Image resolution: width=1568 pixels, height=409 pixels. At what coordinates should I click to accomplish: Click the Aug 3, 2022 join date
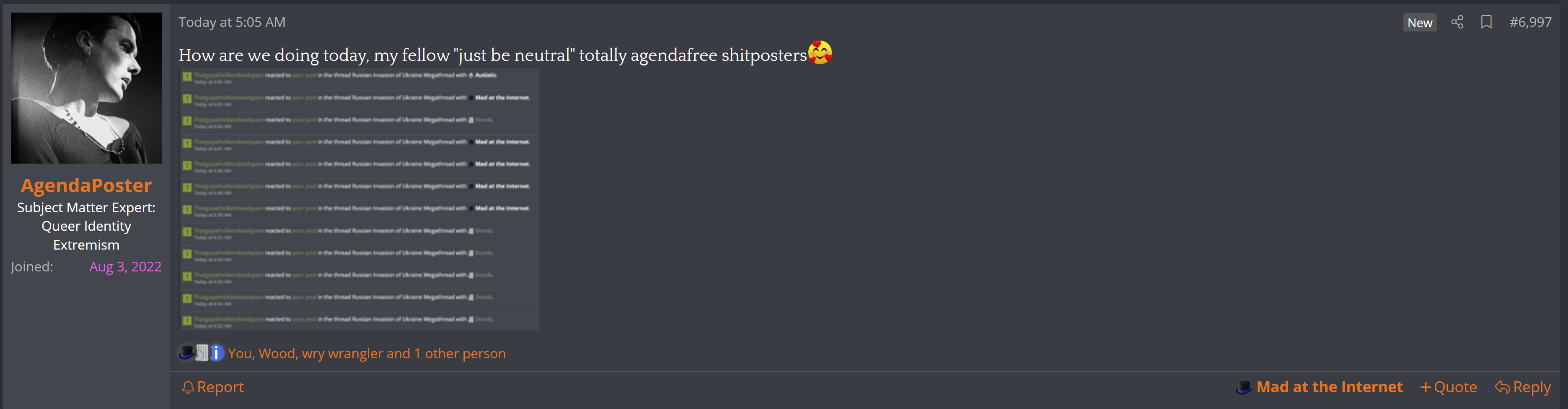click(125, 266)
